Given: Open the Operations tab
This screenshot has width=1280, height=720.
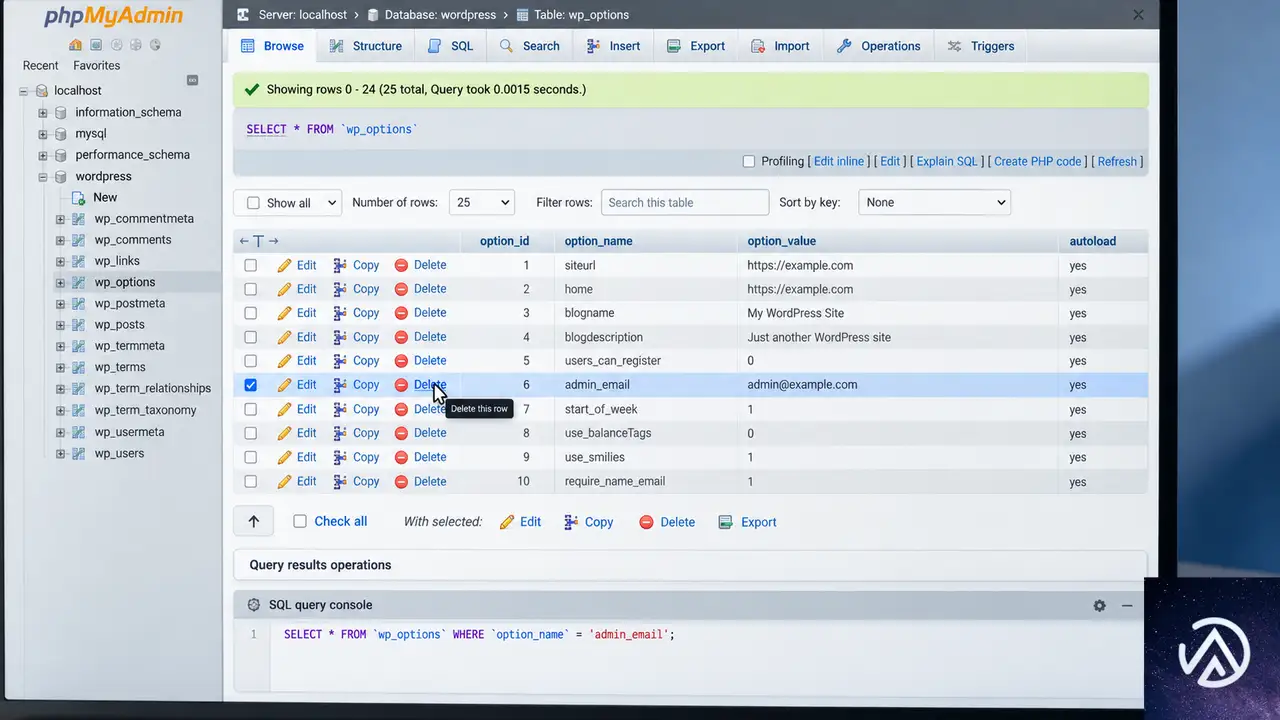Looking at the screenshot, I should click(878, 46).
